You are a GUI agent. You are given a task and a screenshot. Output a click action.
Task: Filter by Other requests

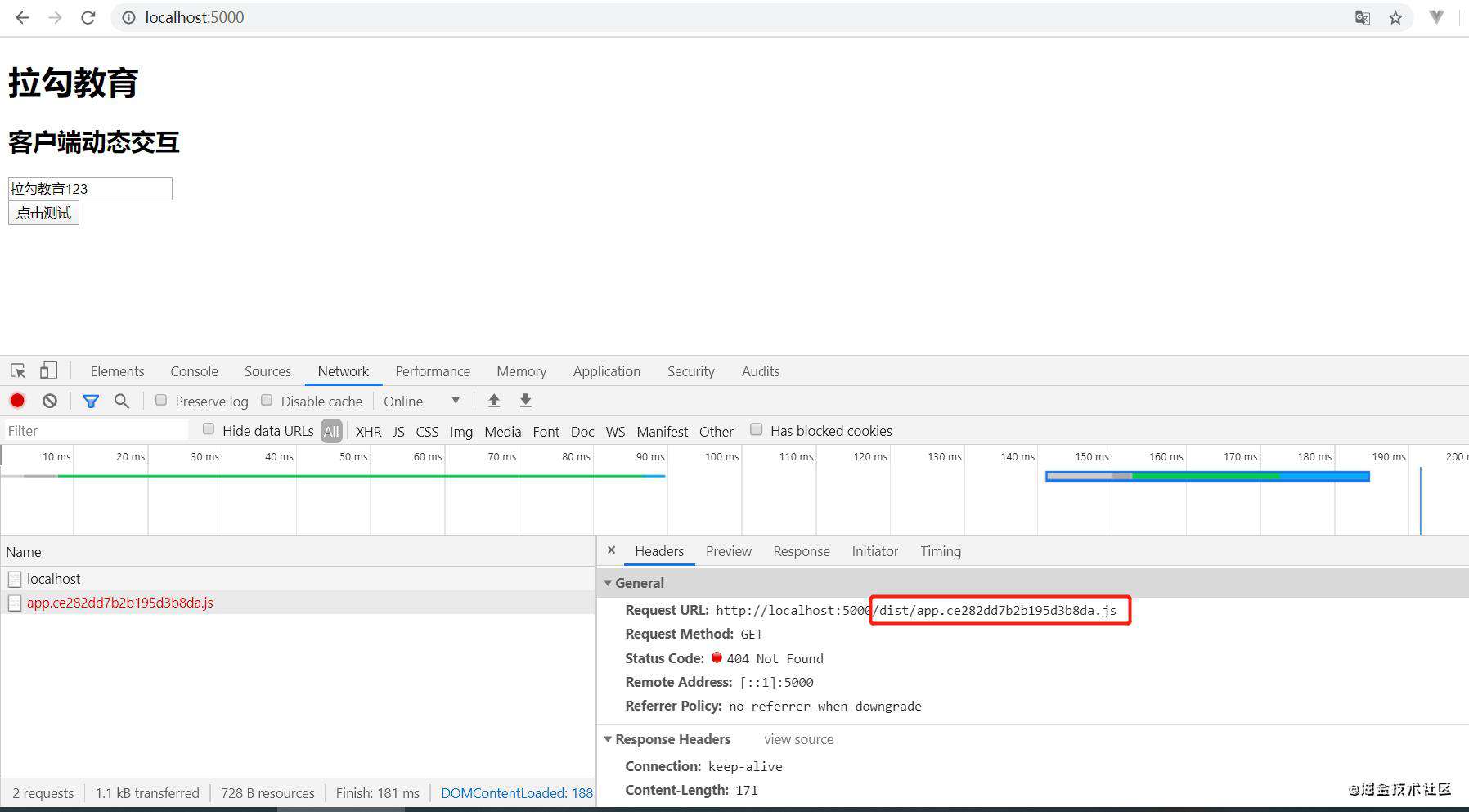pyautogui.click(x=717, y=431)
